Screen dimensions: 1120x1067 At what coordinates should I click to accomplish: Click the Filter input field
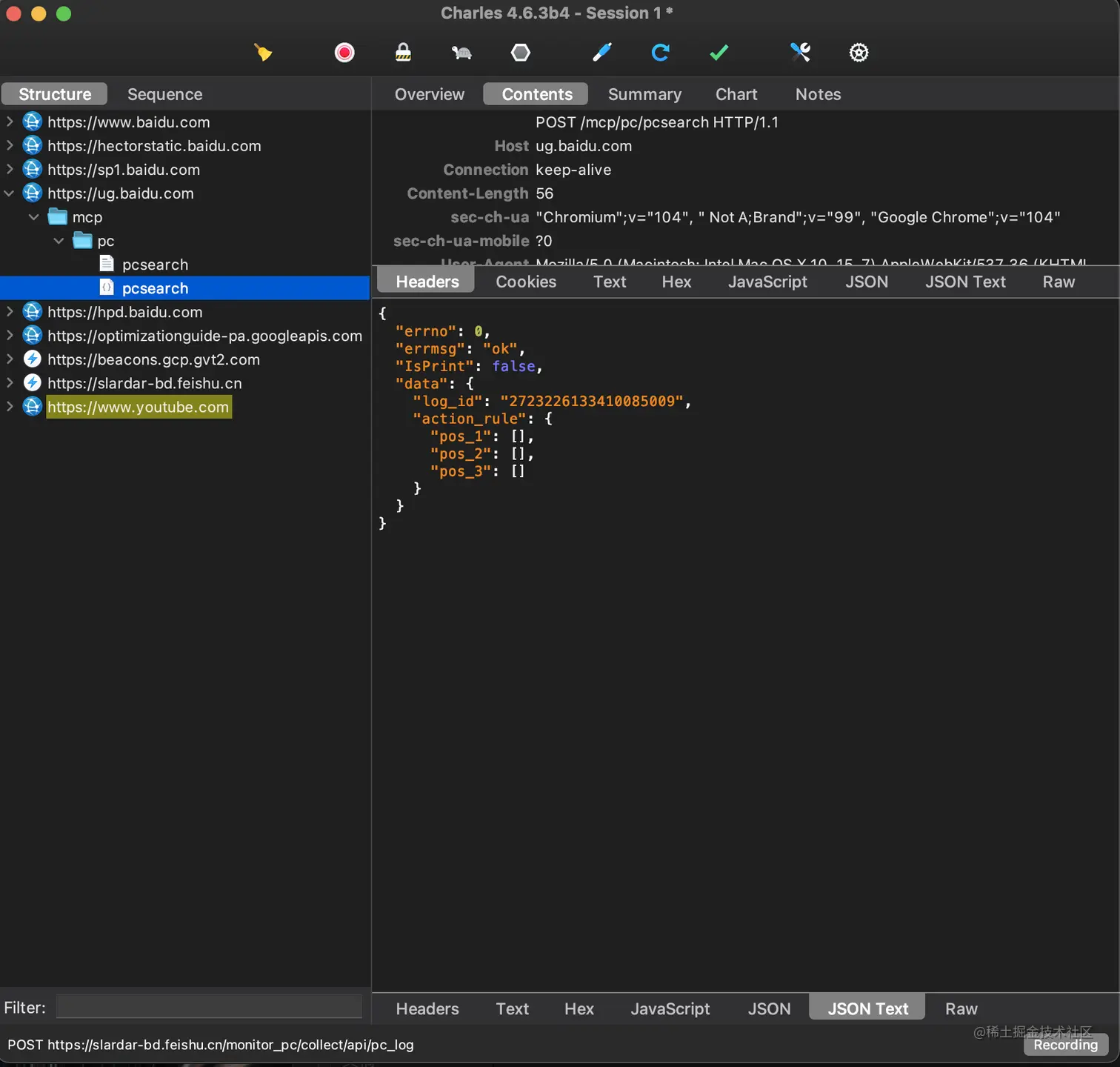tap(209, 1007)
